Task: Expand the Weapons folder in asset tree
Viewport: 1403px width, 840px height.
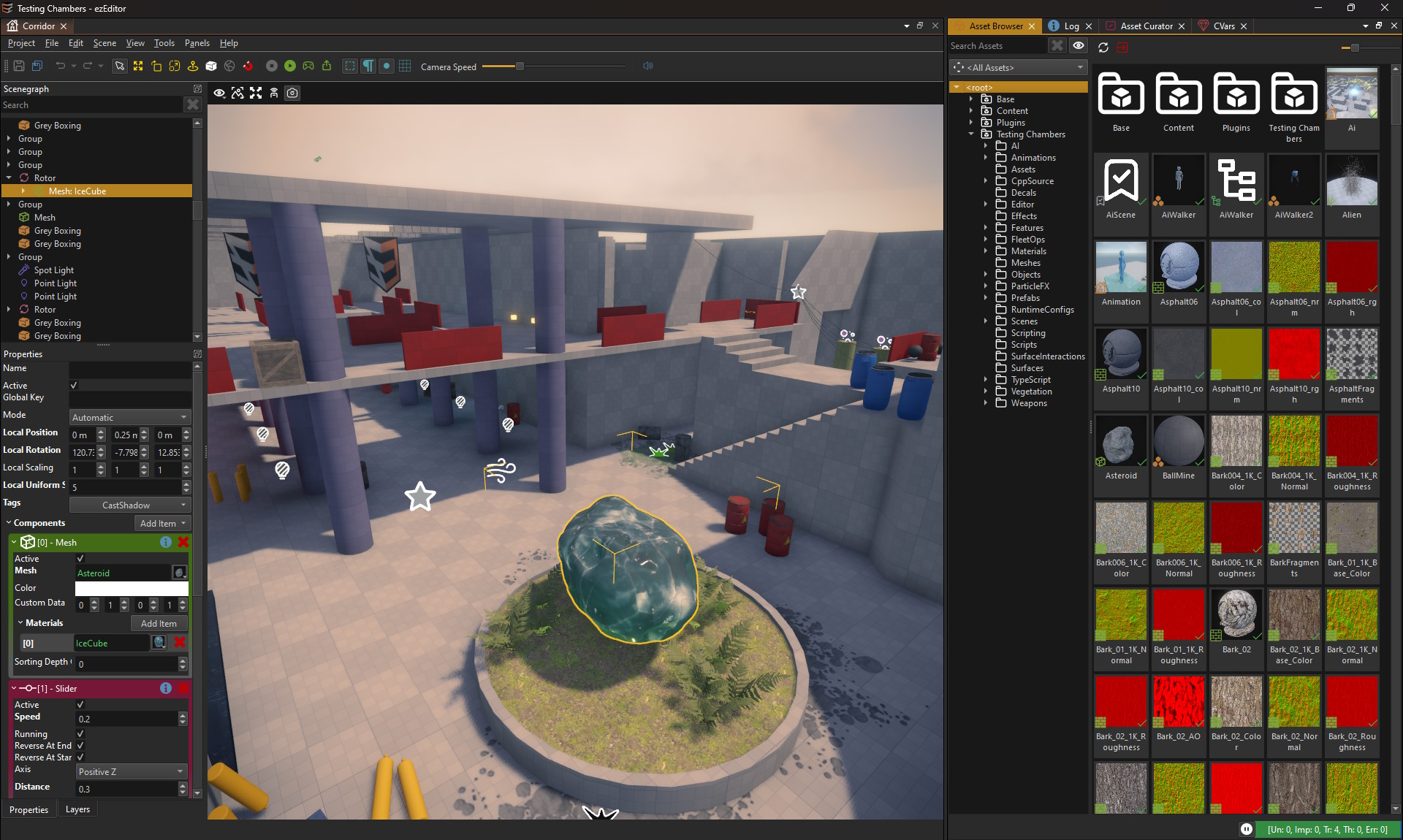Action: point(985,403)
